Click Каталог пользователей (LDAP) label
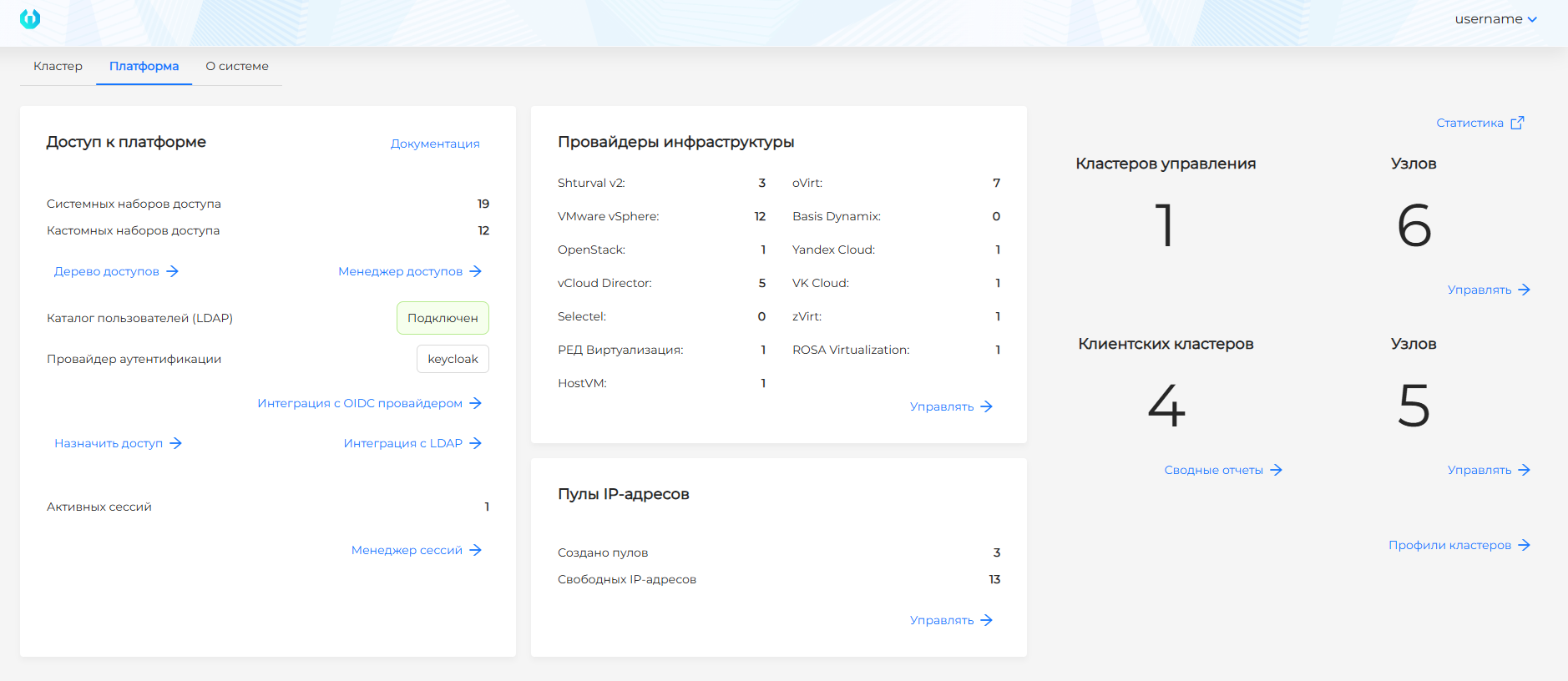This screenshot has width=1568, height=681. click(x=139, y=318)
